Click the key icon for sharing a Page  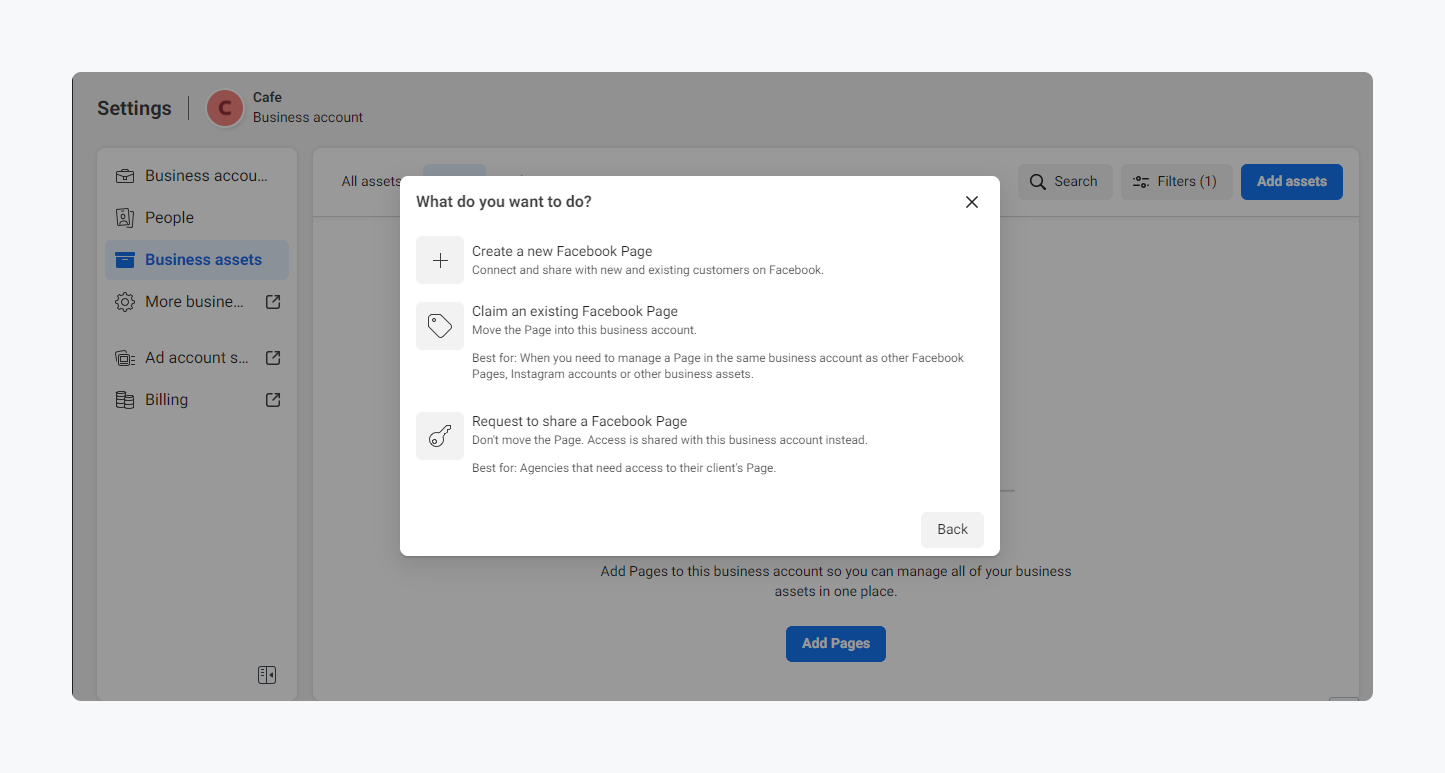point(440,436)
